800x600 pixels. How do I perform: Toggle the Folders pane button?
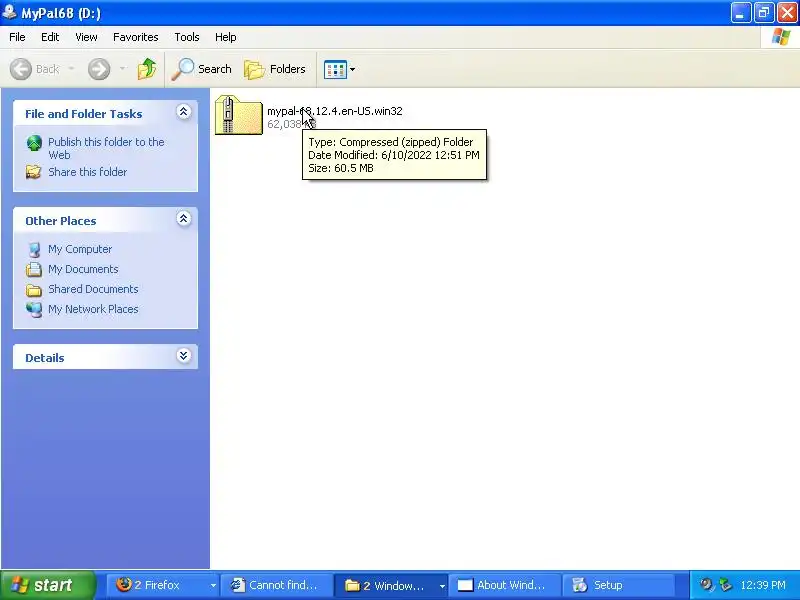(275, 69)
